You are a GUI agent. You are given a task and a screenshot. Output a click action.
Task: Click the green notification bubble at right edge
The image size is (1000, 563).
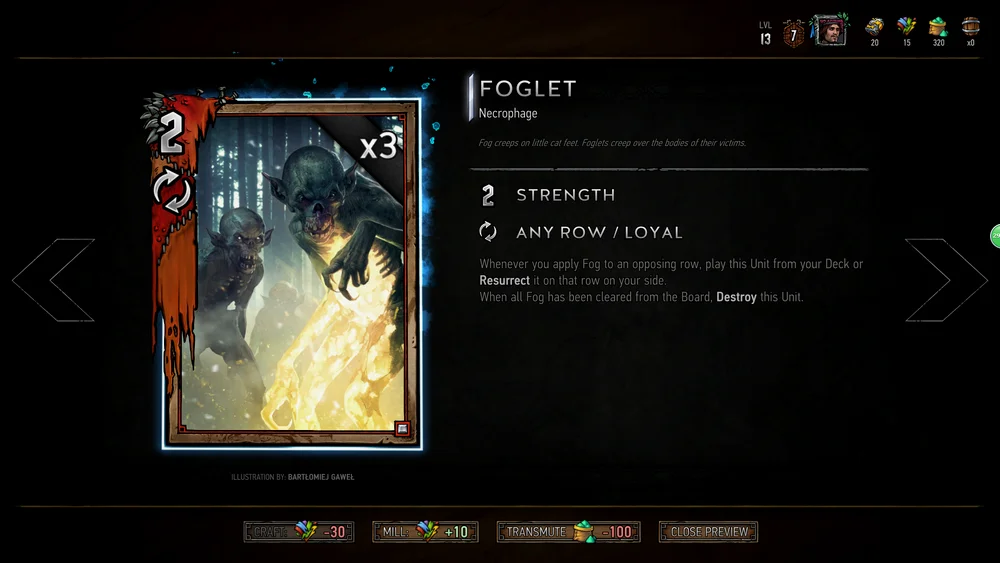pos(995,236)
